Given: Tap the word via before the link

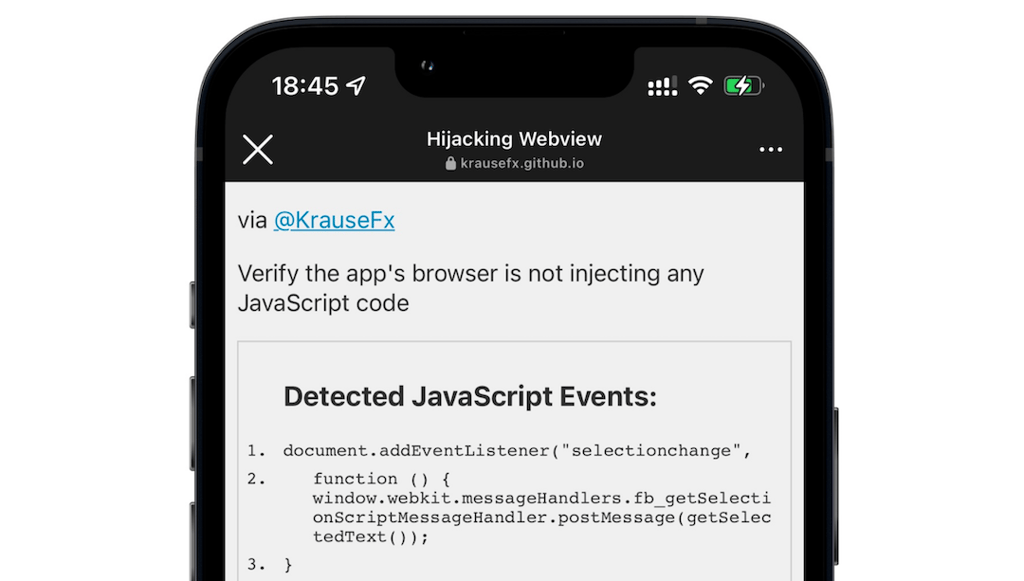Looking at the screenshot, I should [252, 221].
